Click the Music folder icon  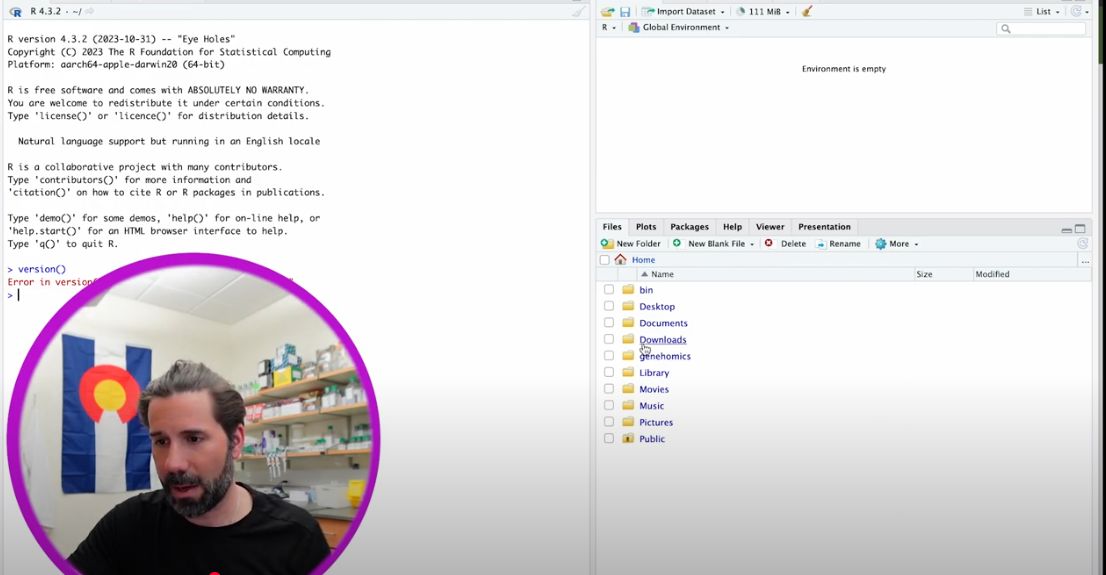point(628,405)
